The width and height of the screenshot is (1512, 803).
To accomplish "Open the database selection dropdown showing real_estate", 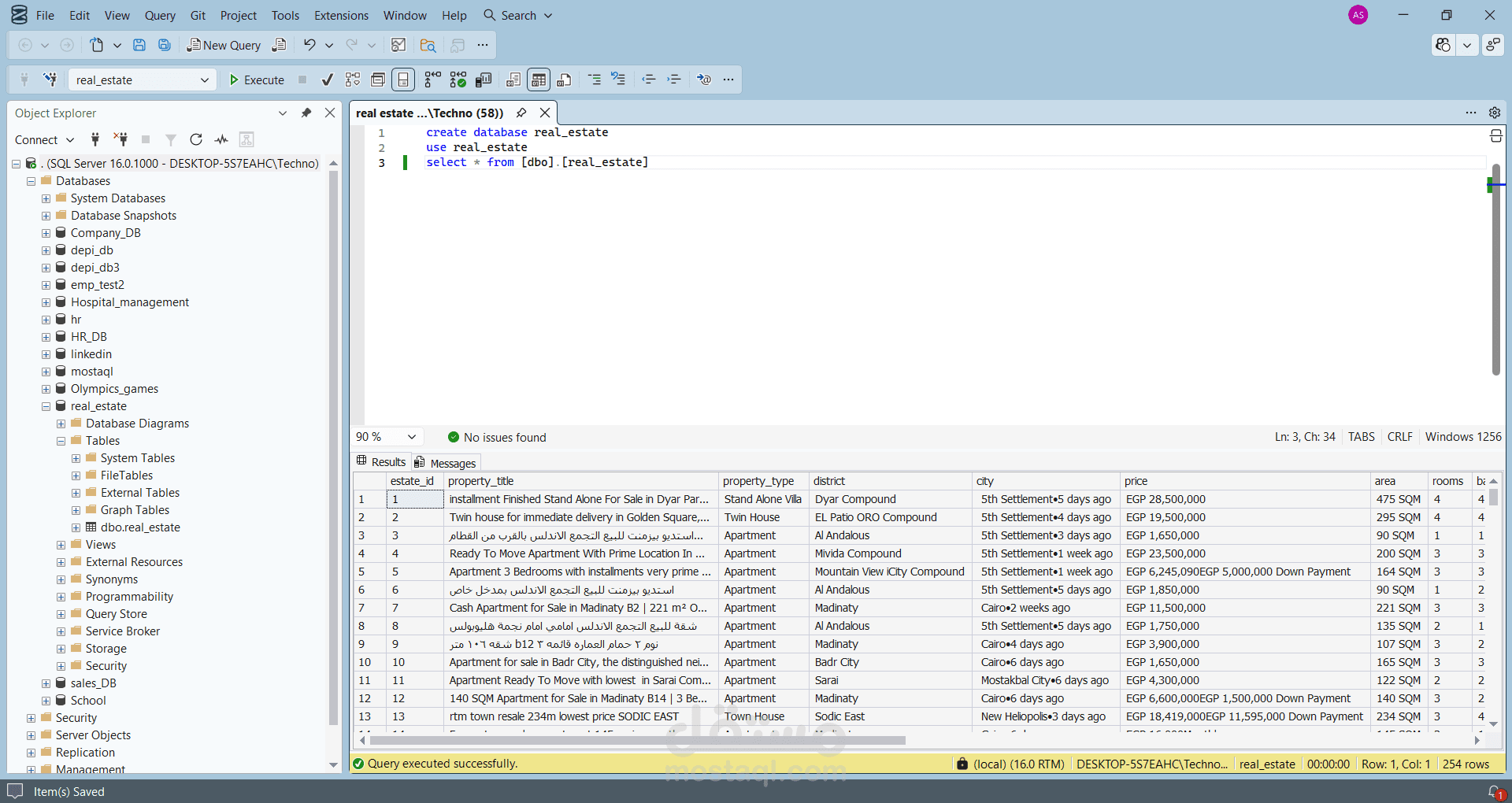I will point(206,80).
